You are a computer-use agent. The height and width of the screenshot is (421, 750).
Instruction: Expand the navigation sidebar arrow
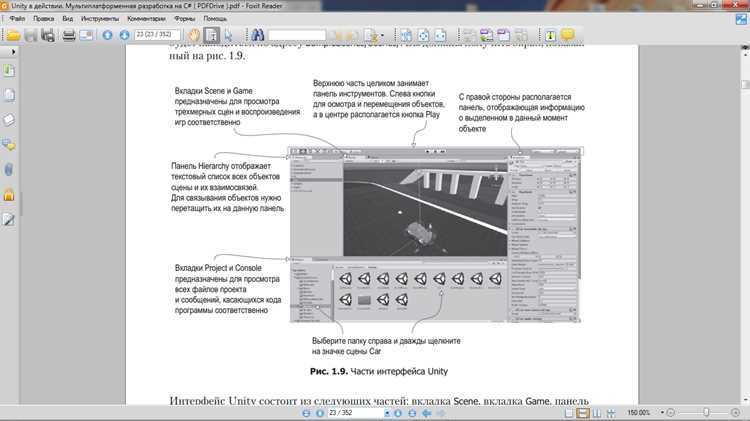click(x=13, y=52)
